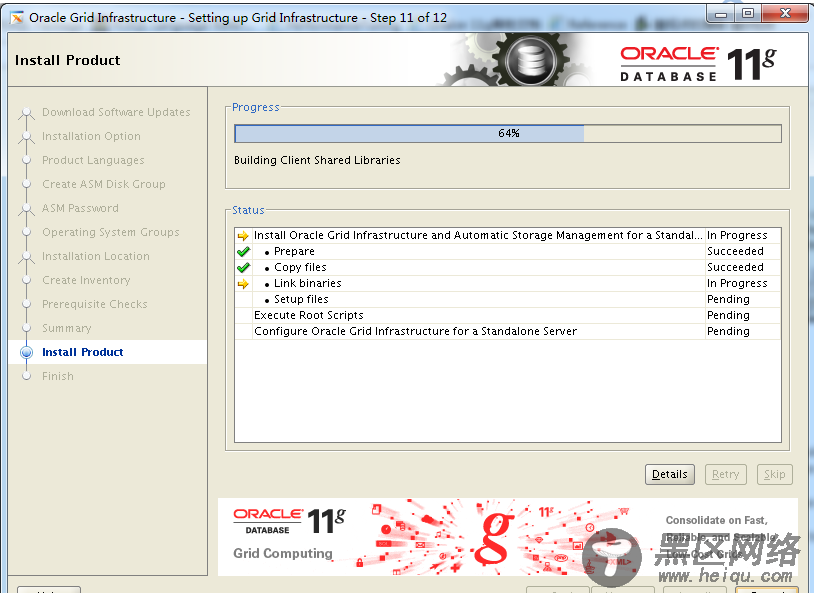Select Operating System Groups step
Screen dimensions: 814x593
(x=111, y=232)
